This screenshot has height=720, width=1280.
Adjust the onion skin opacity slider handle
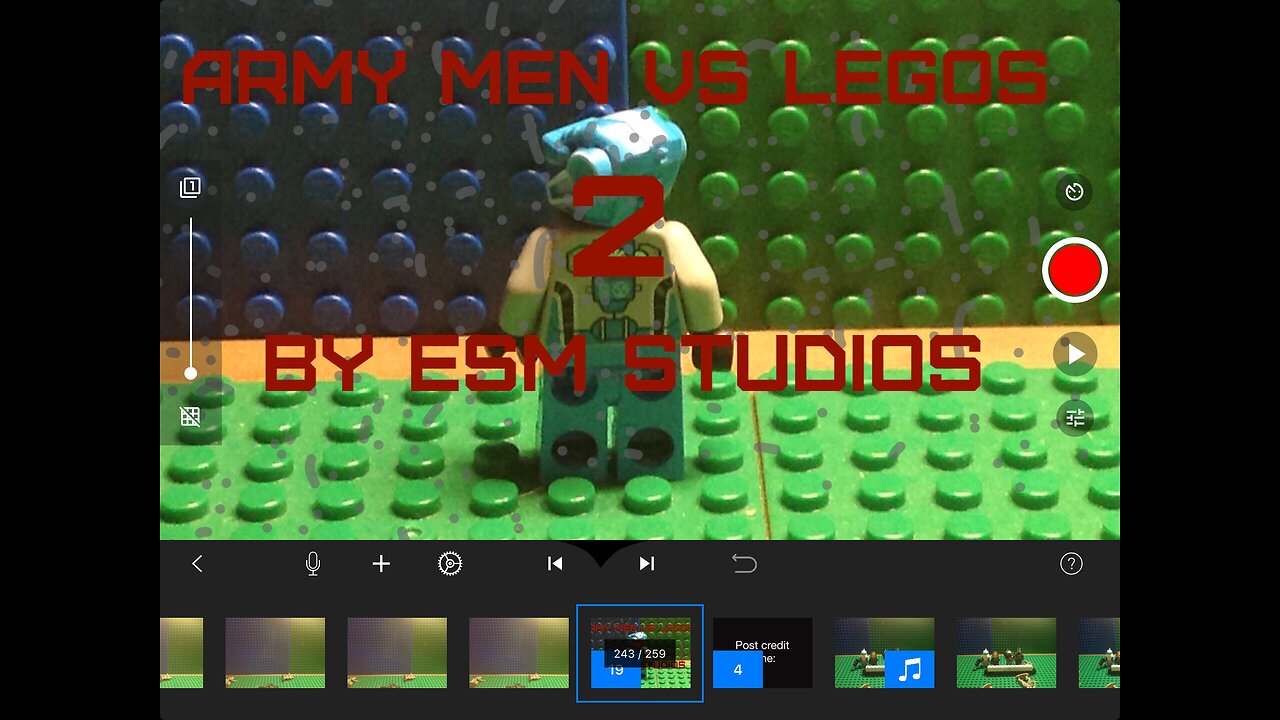pyautogui.click(x=190, y=373)
